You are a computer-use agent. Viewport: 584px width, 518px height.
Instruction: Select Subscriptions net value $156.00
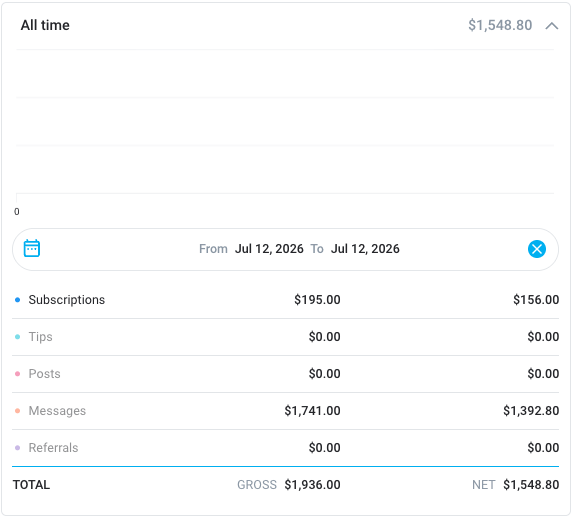536,300
